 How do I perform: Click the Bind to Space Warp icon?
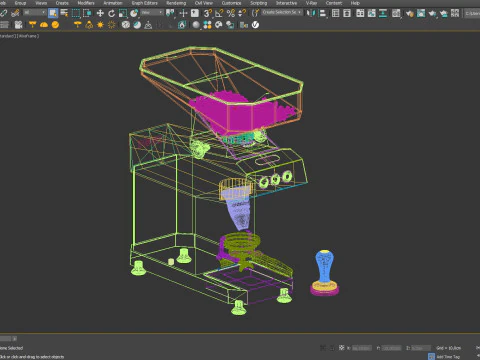15,13
